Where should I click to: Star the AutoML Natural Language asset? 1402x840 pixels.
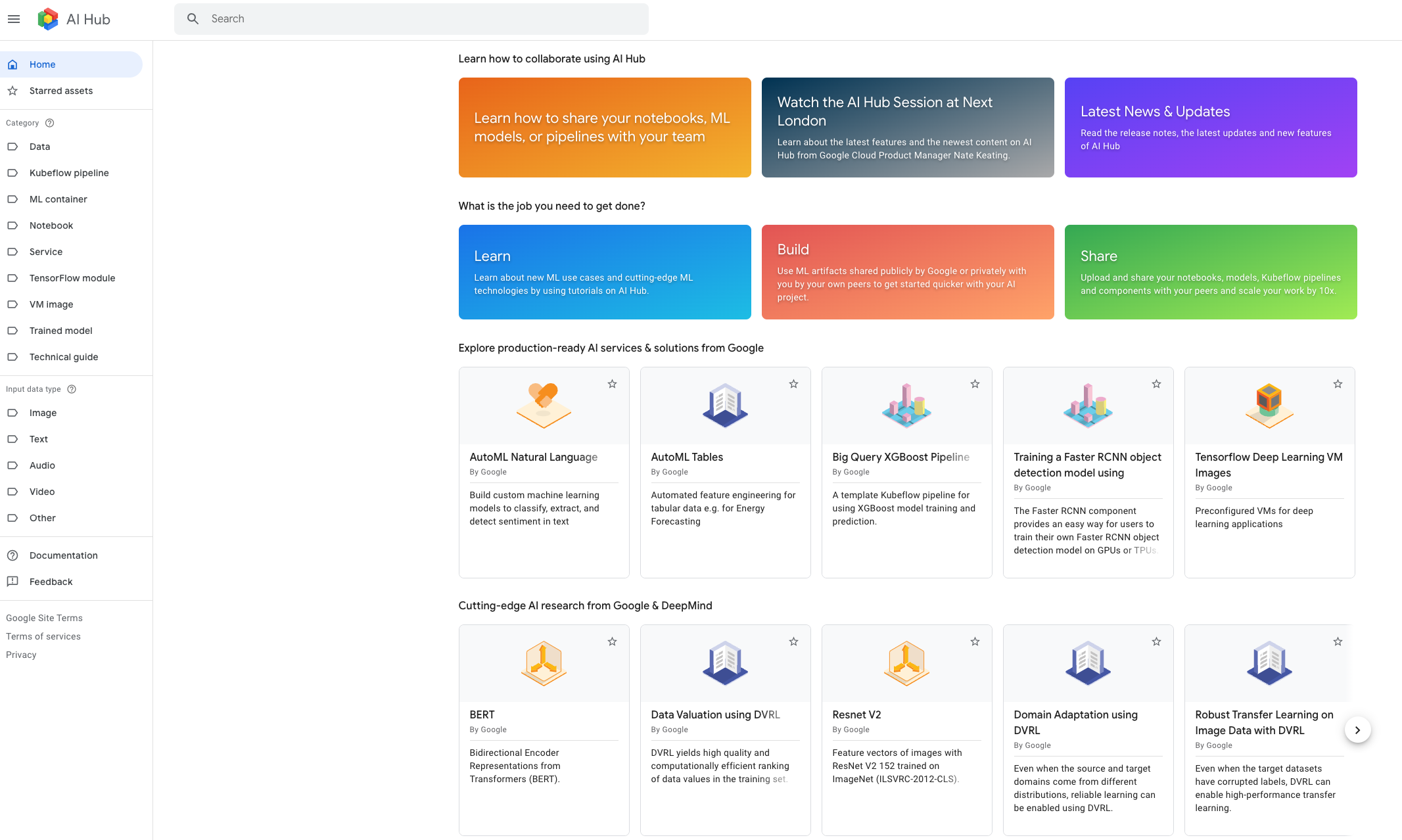612,384
